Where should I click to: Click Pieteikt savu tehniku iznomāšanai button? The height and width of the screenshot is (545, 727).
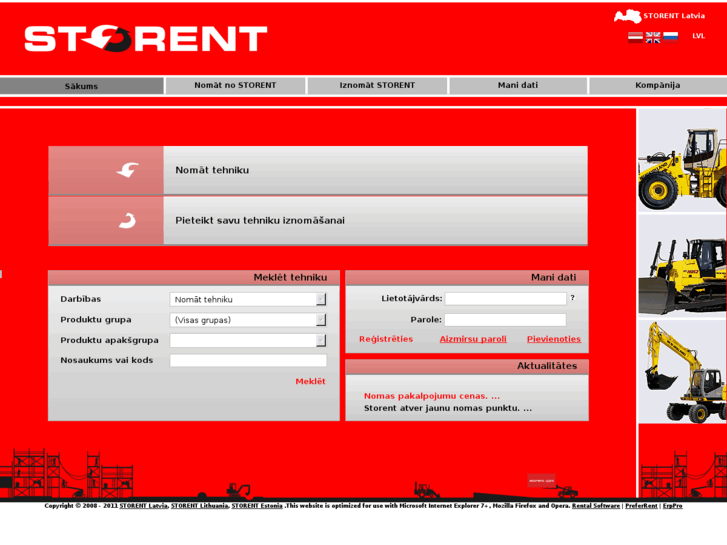(318, 221)
